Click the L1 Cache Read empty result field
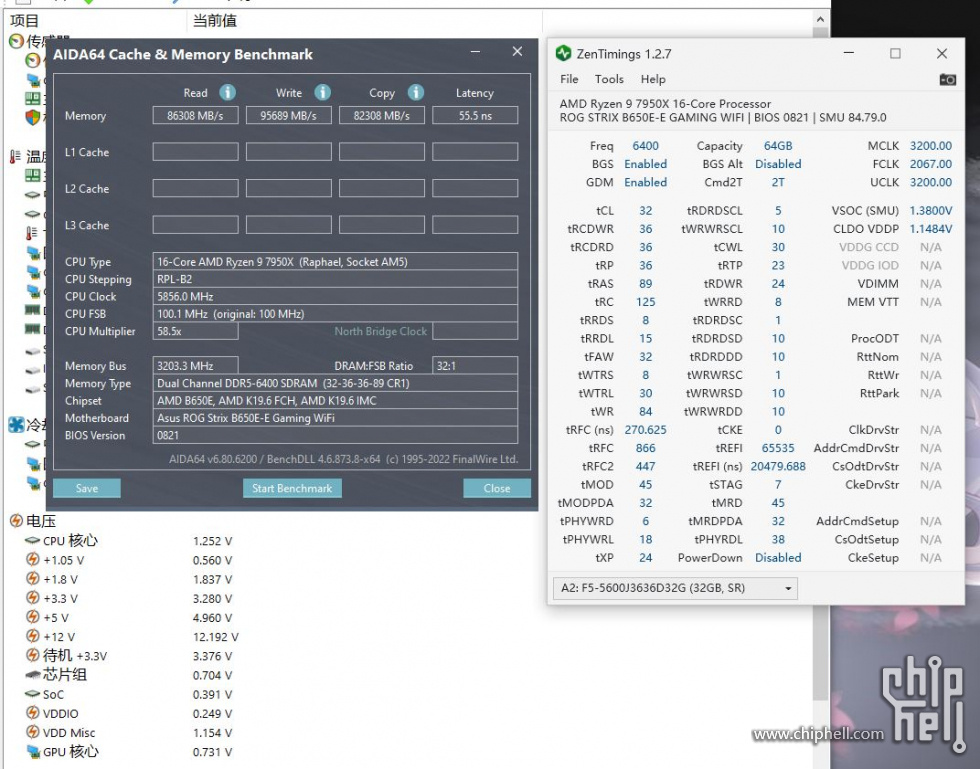The width and height of the screenshot is (980, 769). click(195, 152)
